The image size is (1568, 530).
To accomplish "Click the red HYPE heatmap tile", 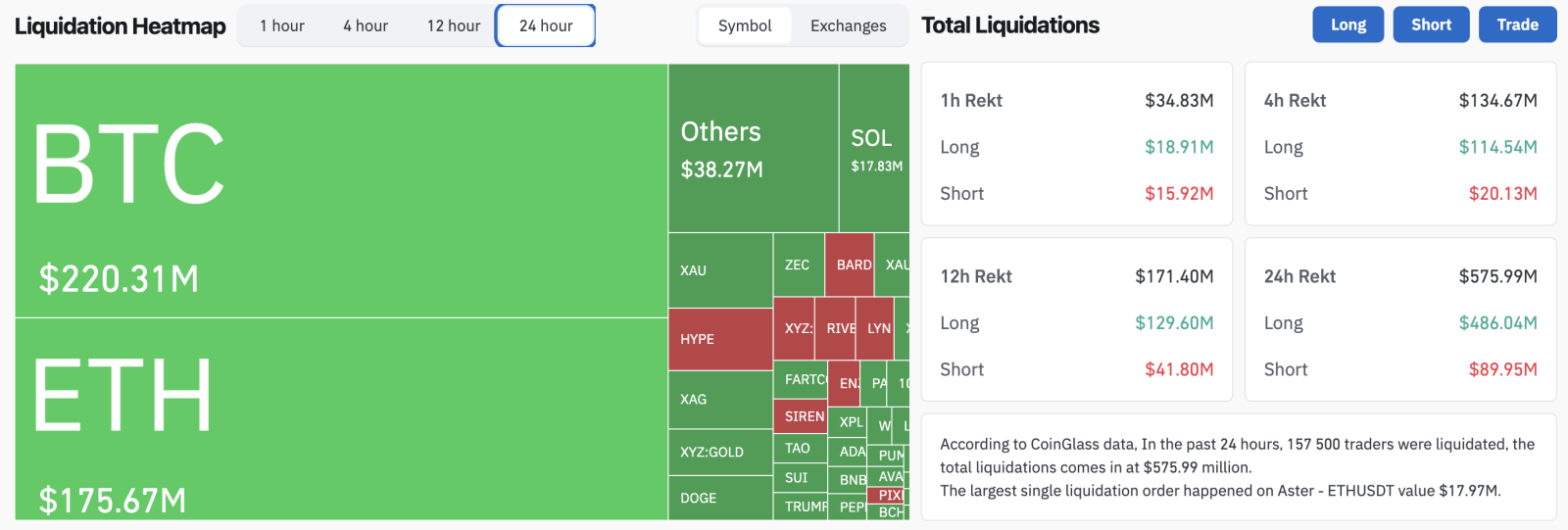I will point(720,339).
